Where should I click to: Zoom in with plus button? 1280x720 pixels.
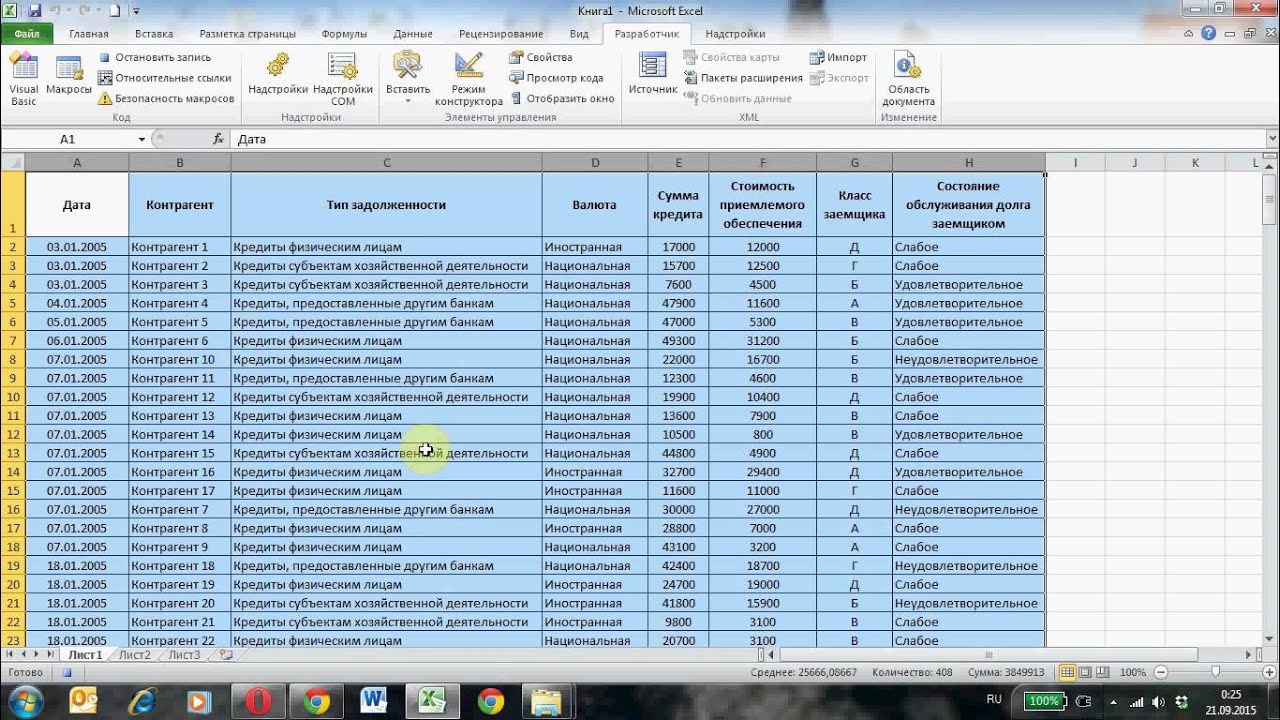(x=1270, y=673)
